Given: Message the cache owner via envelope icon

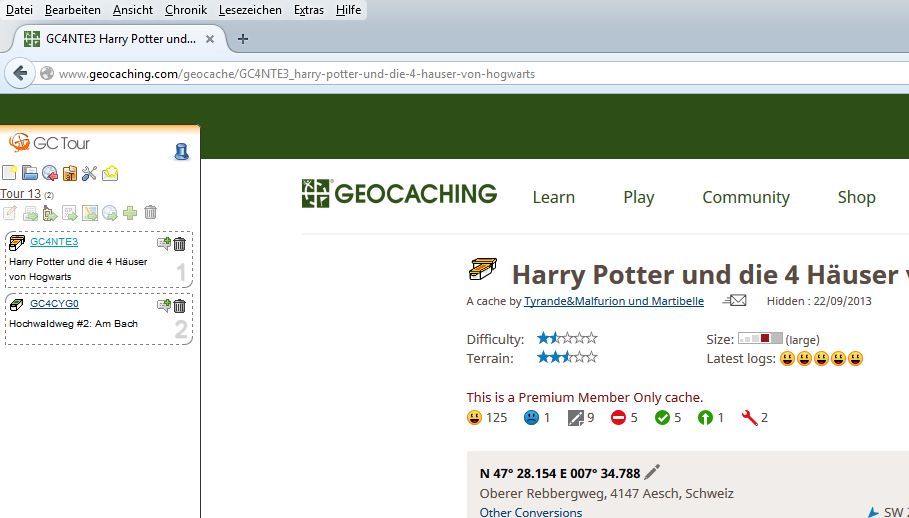Looking at the screenshot, I should [x=735, y=300].
